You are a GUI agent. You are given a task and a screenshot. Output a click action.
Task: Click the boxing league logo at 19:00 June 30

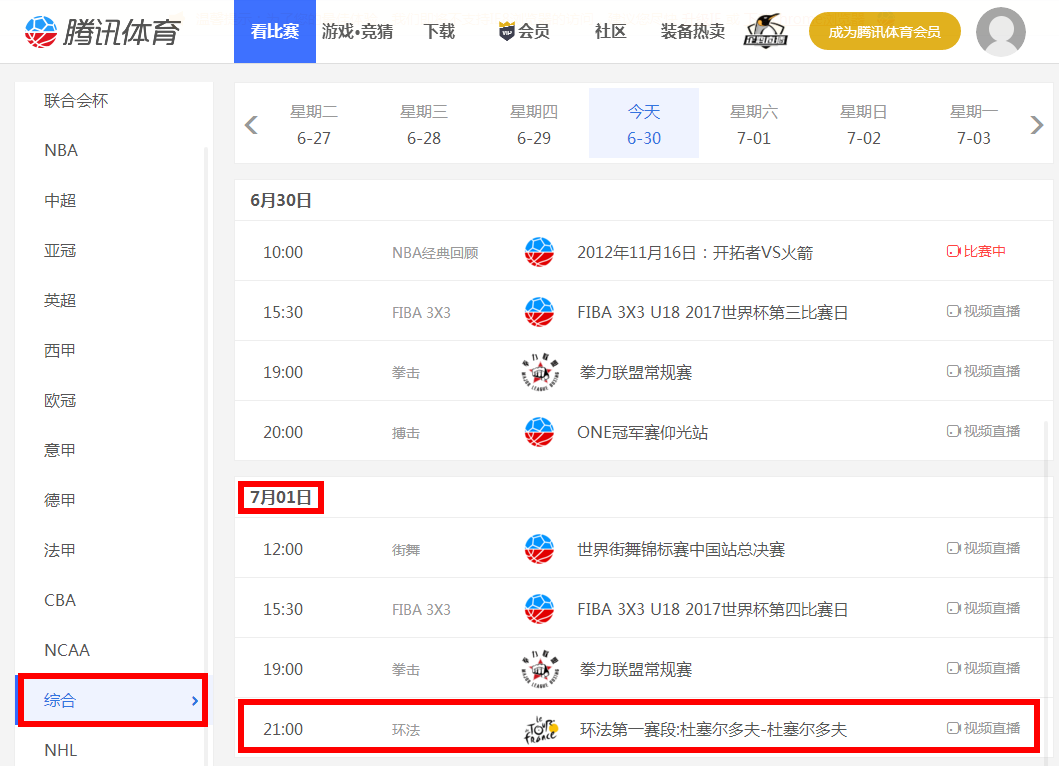click(540, 372)
